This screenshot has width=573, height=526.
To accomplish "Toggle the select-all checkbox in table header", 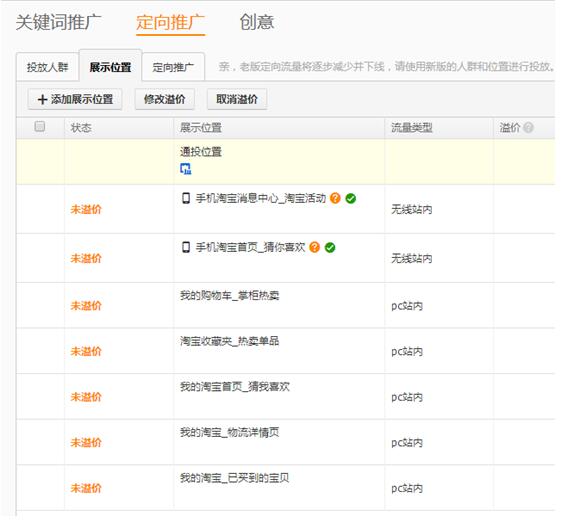I will click(39, 126).
